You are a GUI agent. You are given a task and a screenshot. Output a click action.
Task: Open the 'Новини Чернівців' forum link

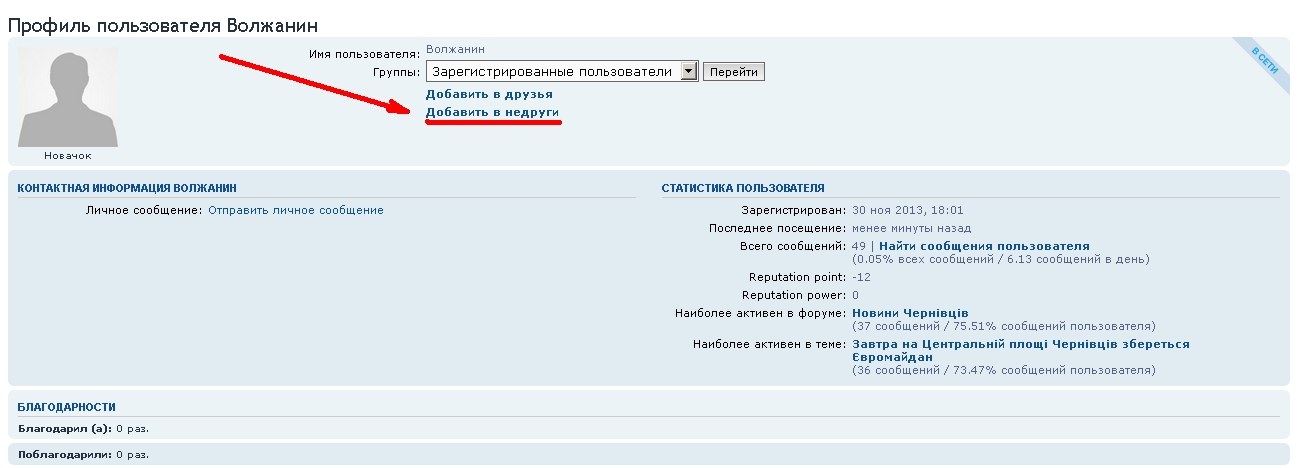[x=910, y=313]
